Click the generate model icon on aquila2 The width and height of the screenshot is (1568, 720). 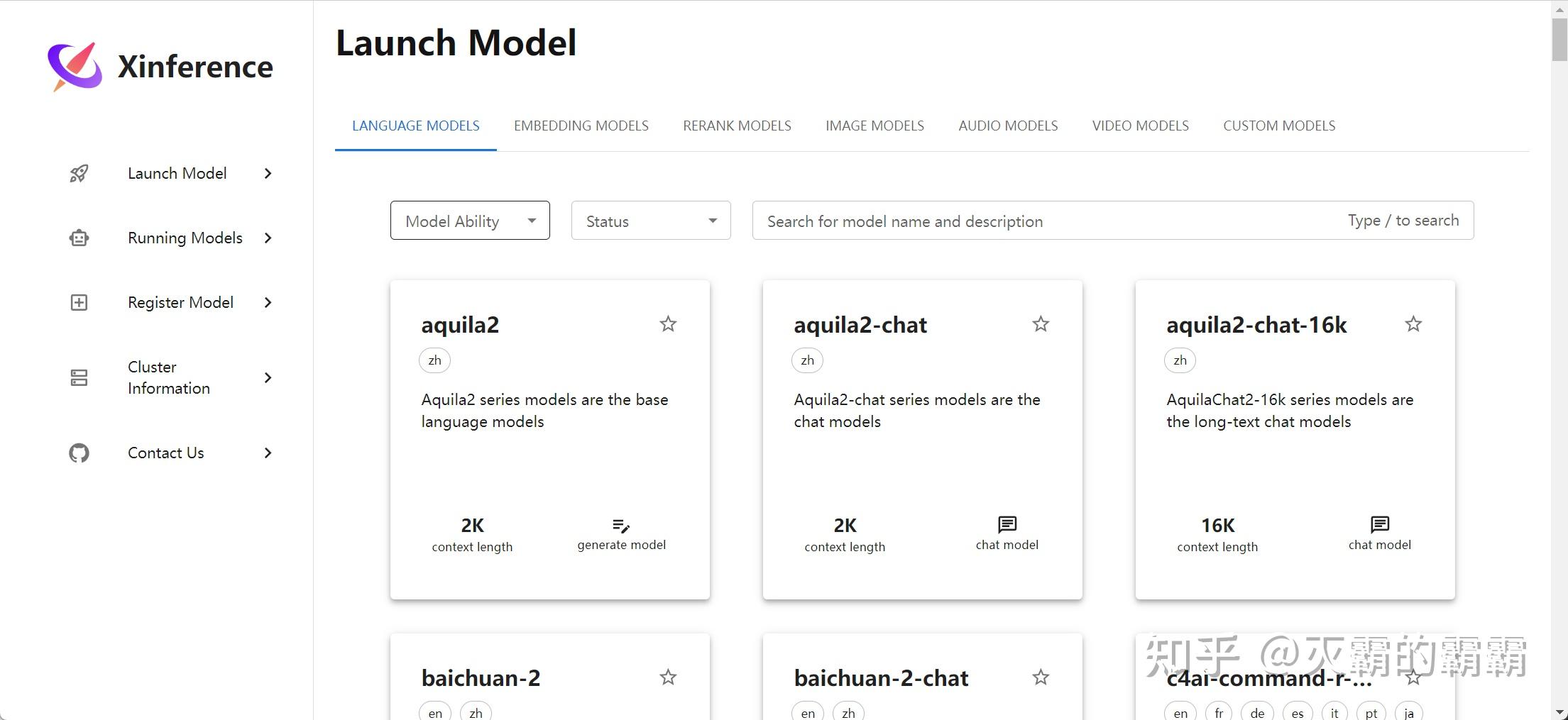pyautogui.click(x=621, y=526)
